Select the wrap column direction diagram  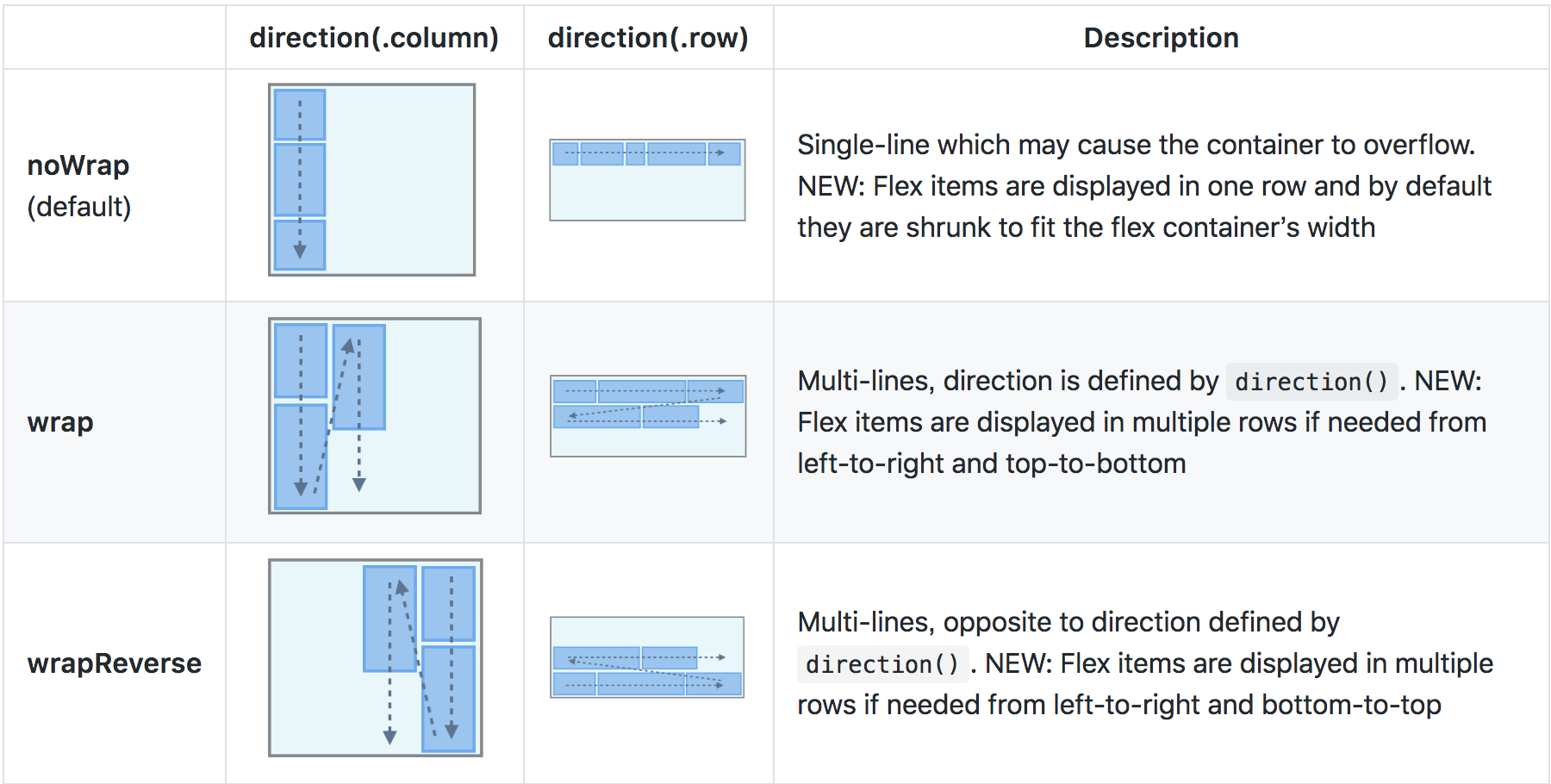coord(374,415)
